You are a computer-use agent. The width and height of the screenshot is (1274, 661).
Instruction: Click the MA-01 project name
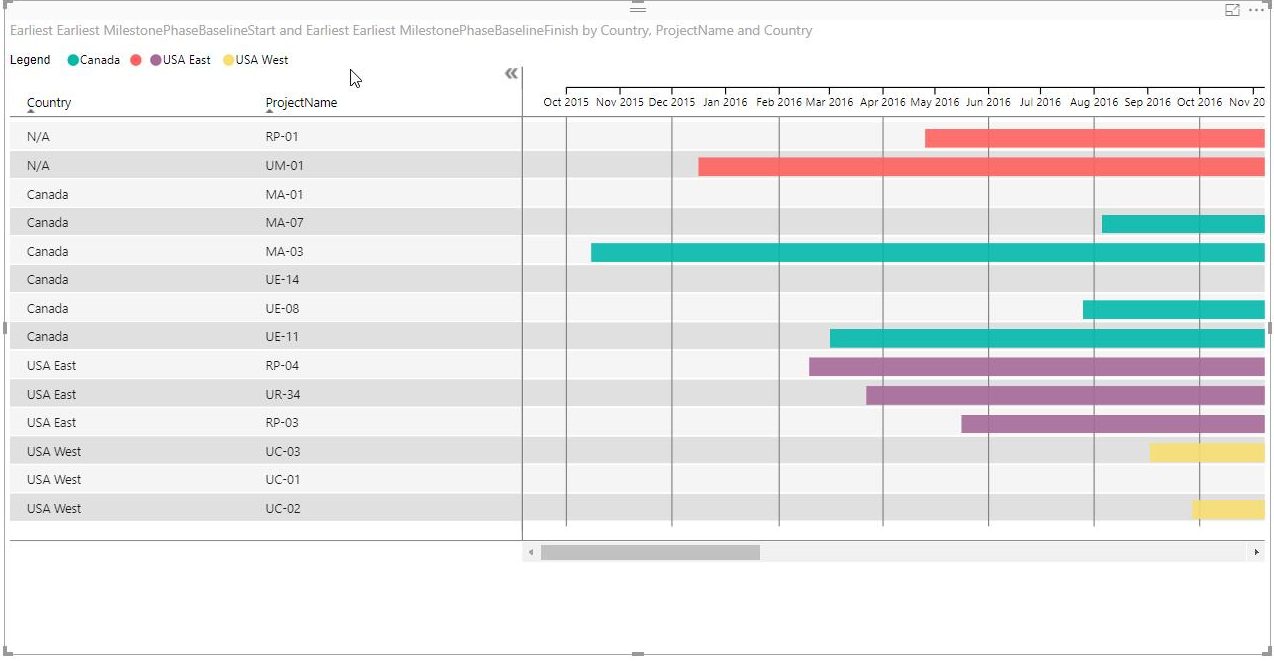(x=284, y=194)
